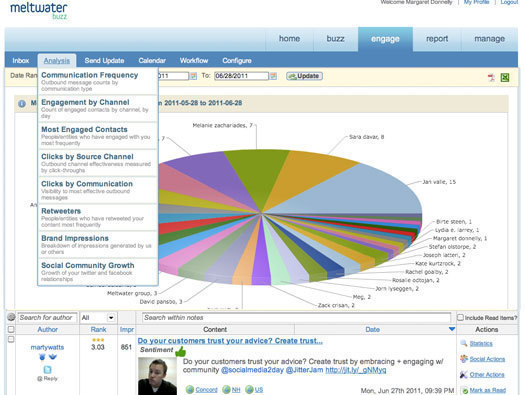Export report to Excel icon

tap(505, 78)
